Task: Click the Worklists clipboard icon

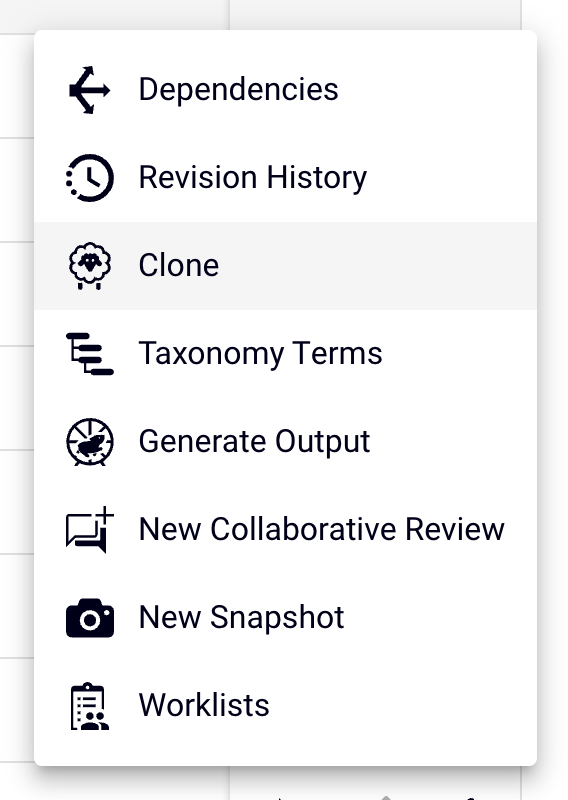Action: tap(89, 706)
